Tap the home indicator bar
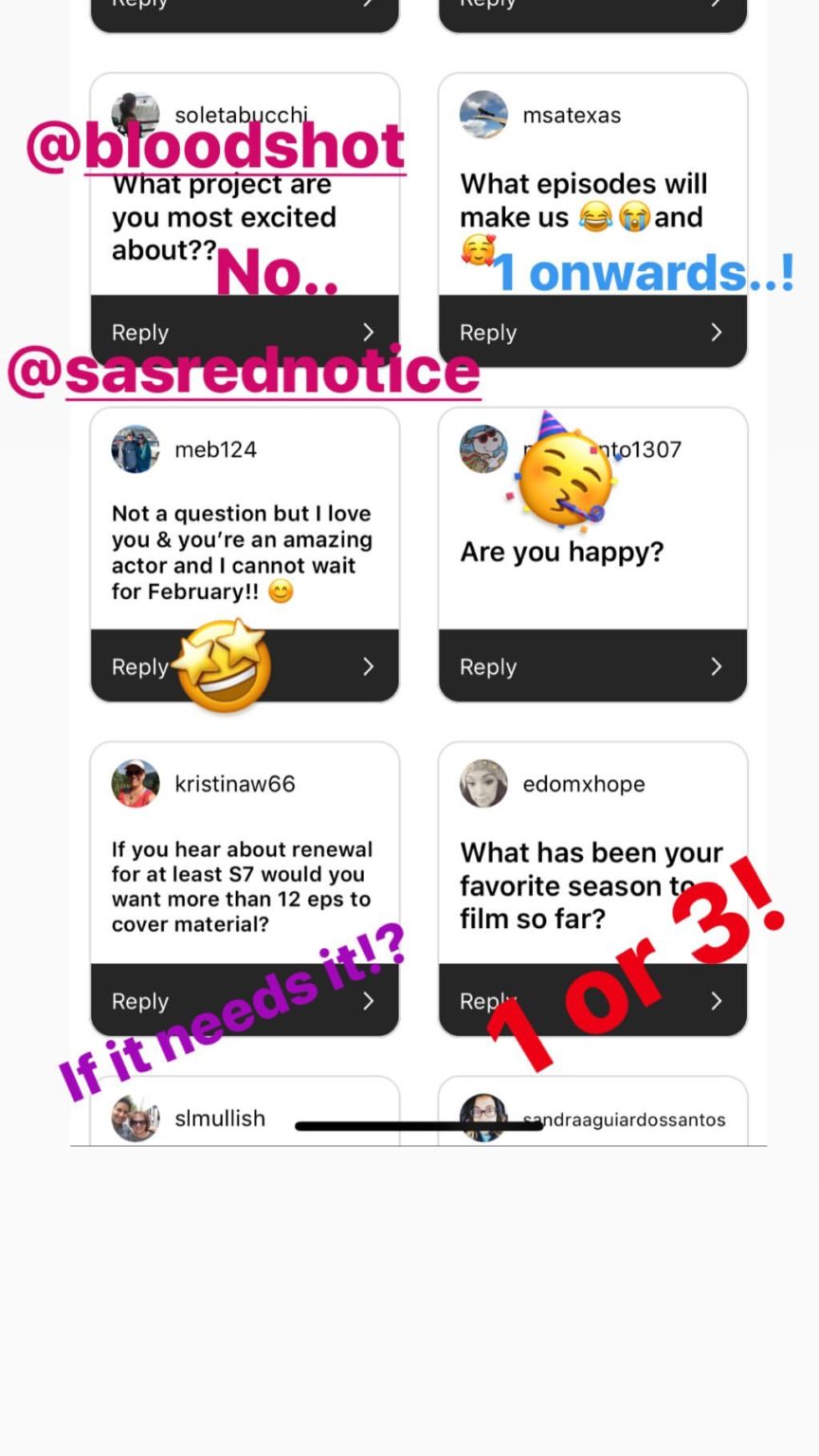This screenshot has height=1456, width=819. coord(418,1126)
